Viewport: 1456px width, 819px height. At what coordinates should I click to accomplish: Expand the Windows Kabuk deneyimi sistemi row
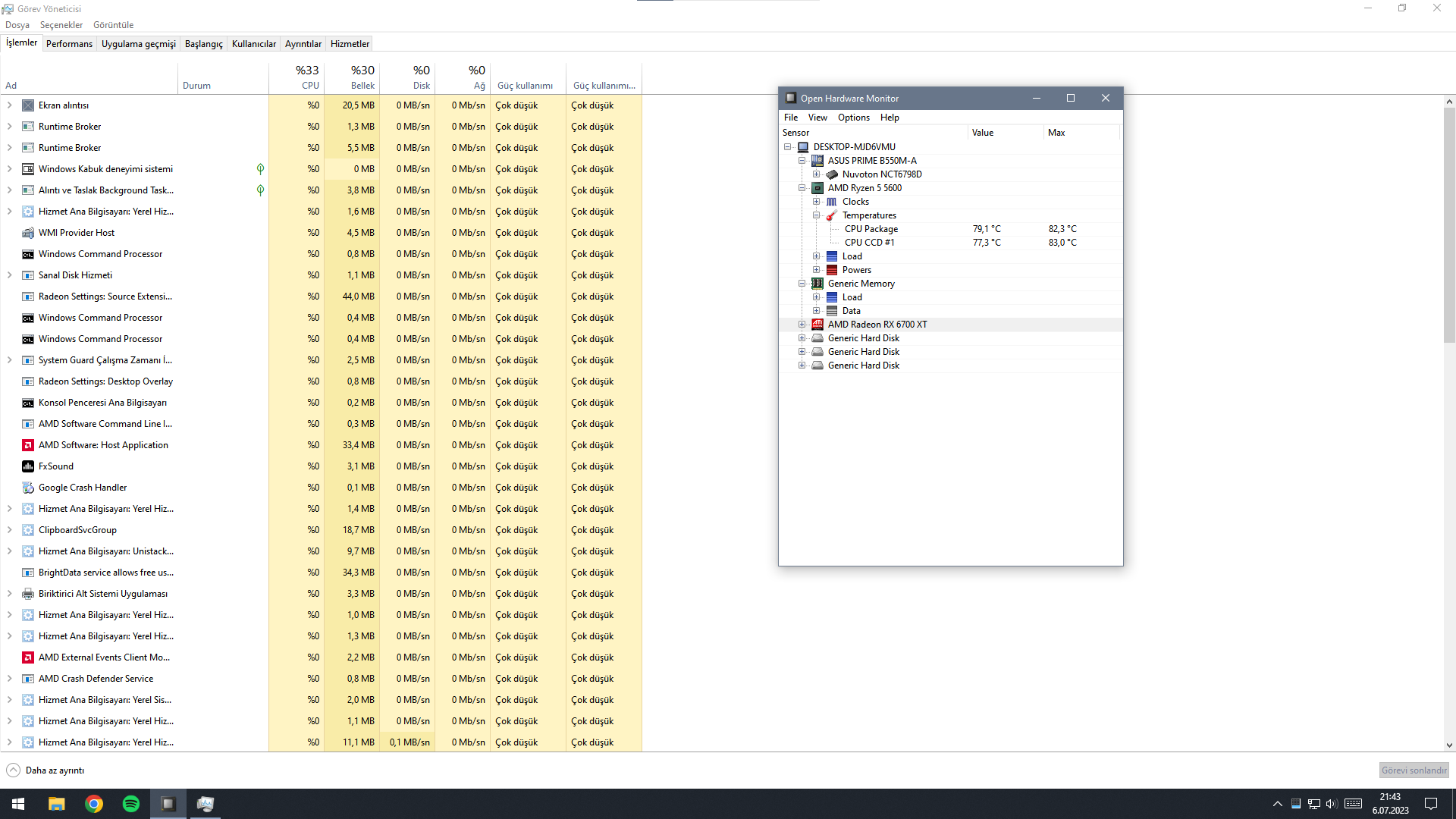coord(9,169)
